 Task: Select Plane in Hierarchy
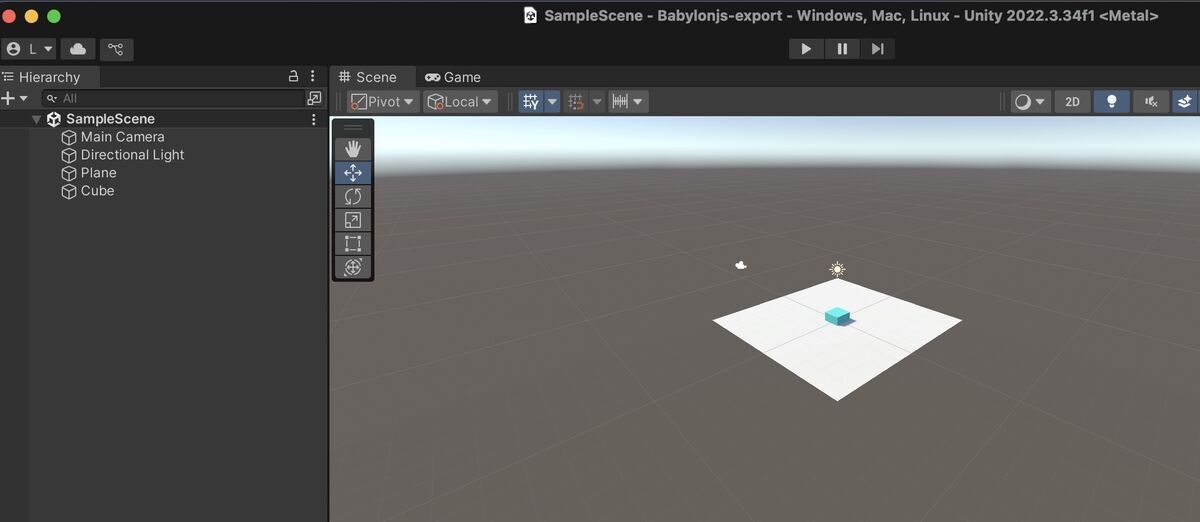click(98, 173)
